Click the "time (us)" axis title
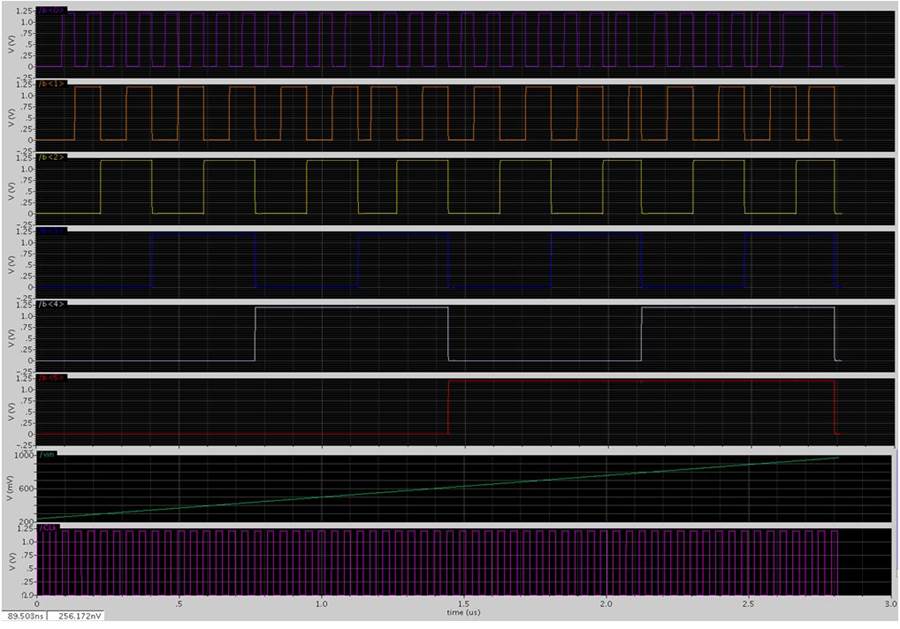This screenshot has width=900, height=629. (x=462, y=613)
